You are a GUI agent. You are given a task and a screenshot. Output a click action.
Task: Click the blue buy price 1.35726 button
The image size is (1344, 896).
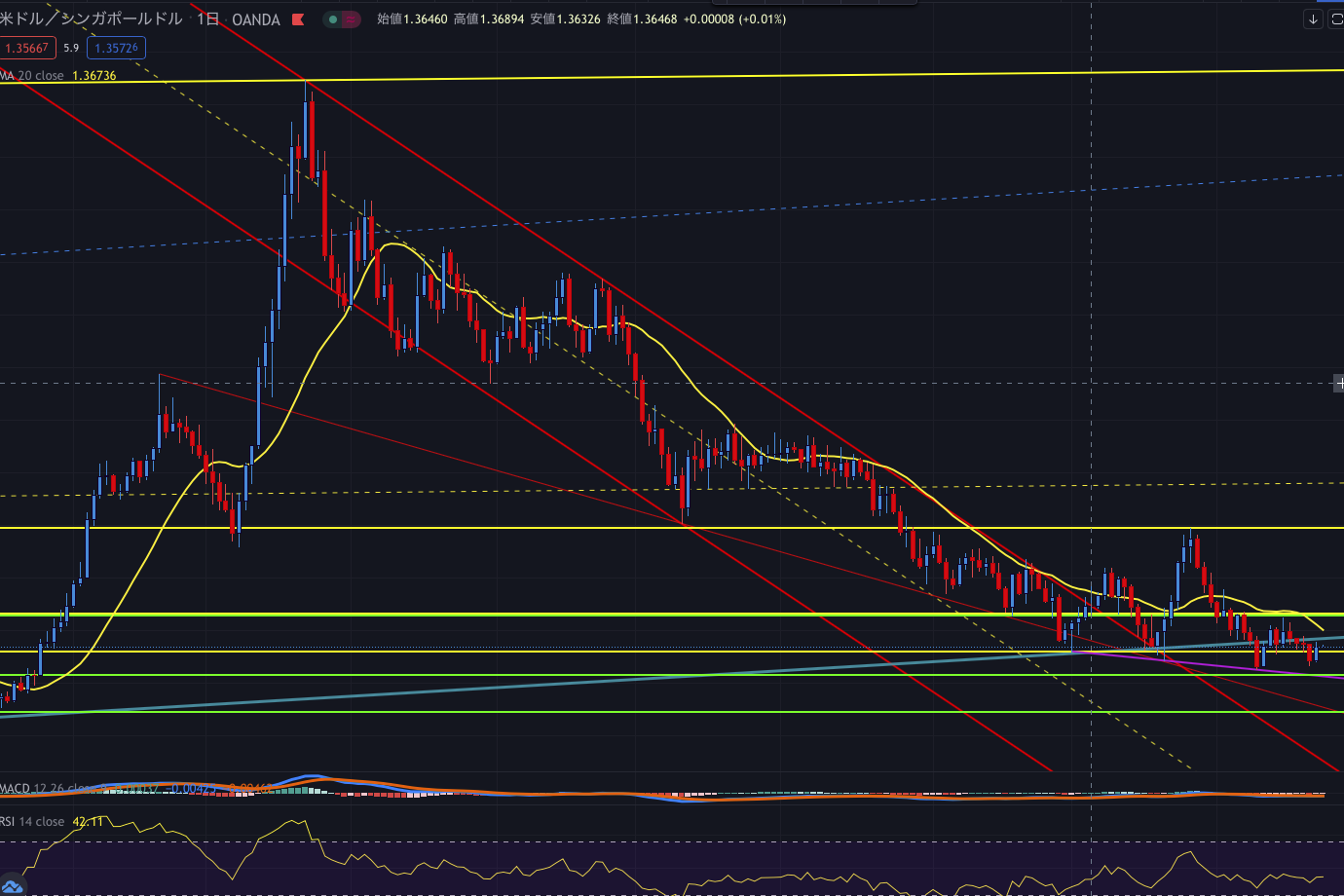116,48
